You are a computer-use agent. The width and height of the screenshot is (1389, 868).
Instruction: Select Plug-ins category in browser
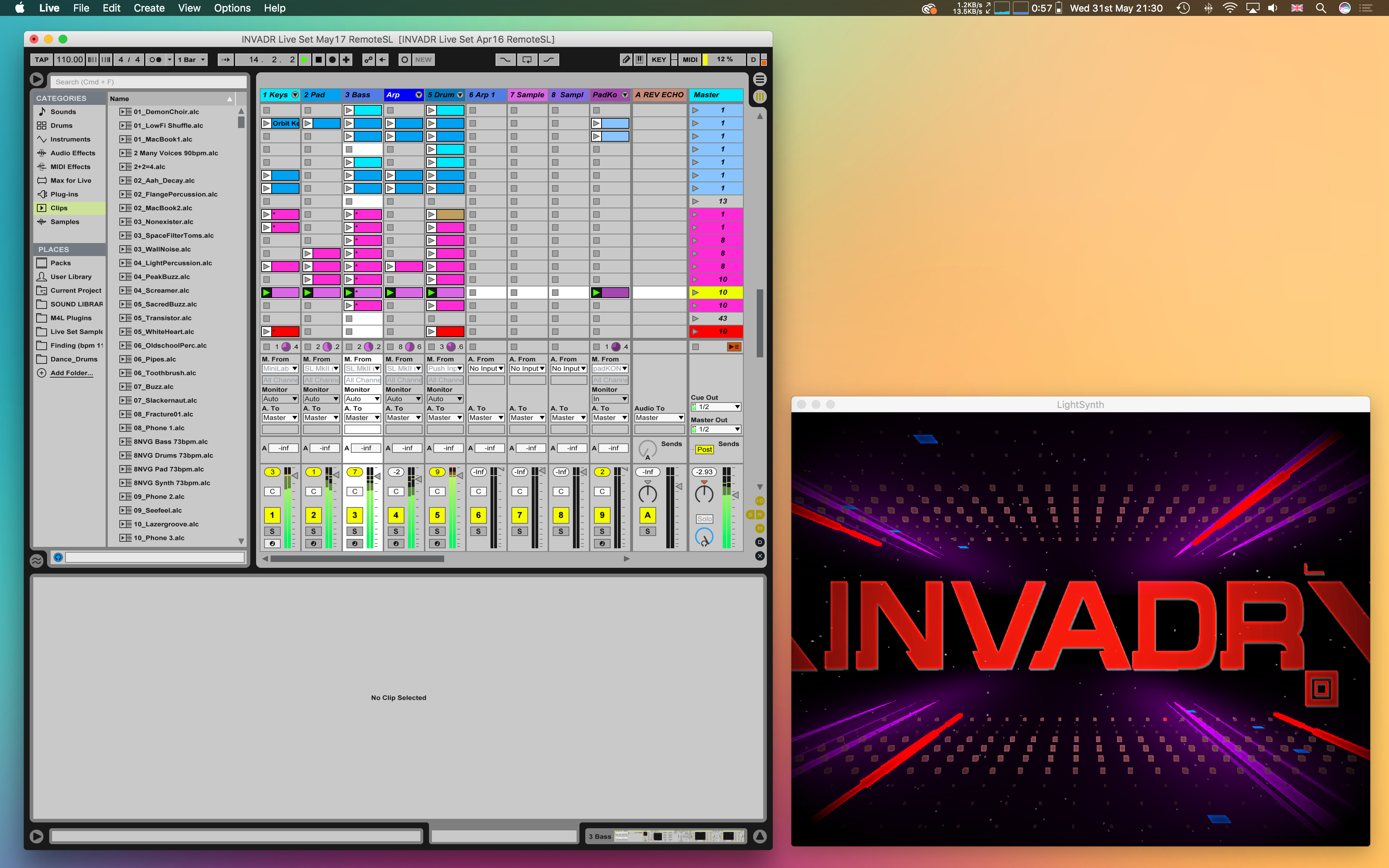click(x=64, y=195)
